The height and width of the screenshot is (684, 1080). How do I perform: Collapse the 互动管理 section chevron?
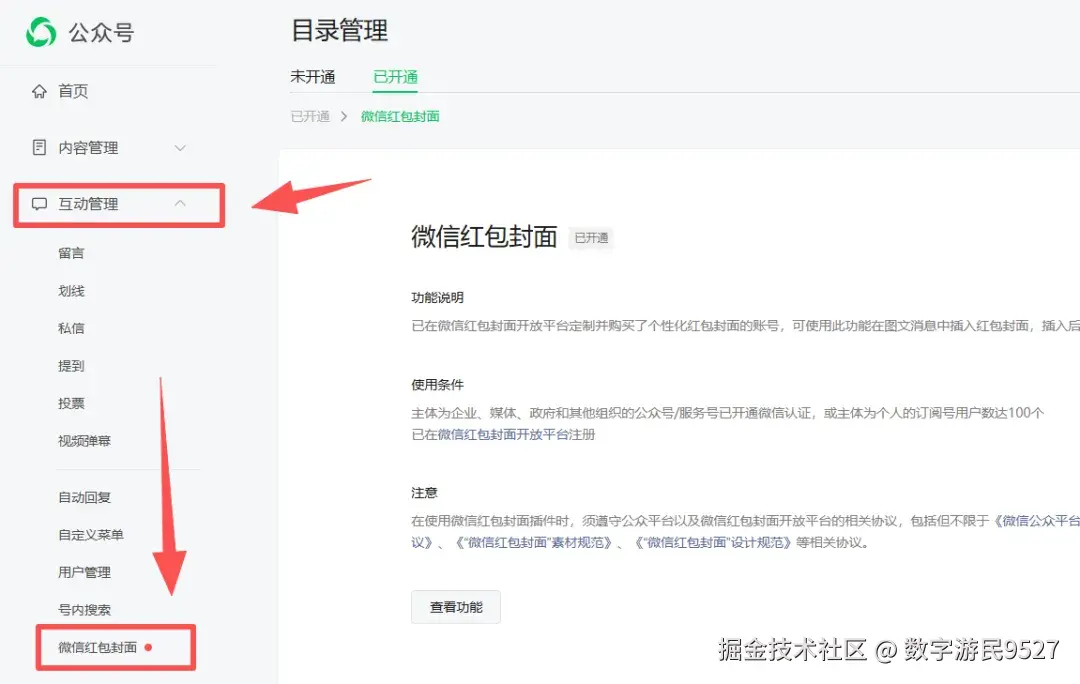pyautogui.click(x=180, y=203)
